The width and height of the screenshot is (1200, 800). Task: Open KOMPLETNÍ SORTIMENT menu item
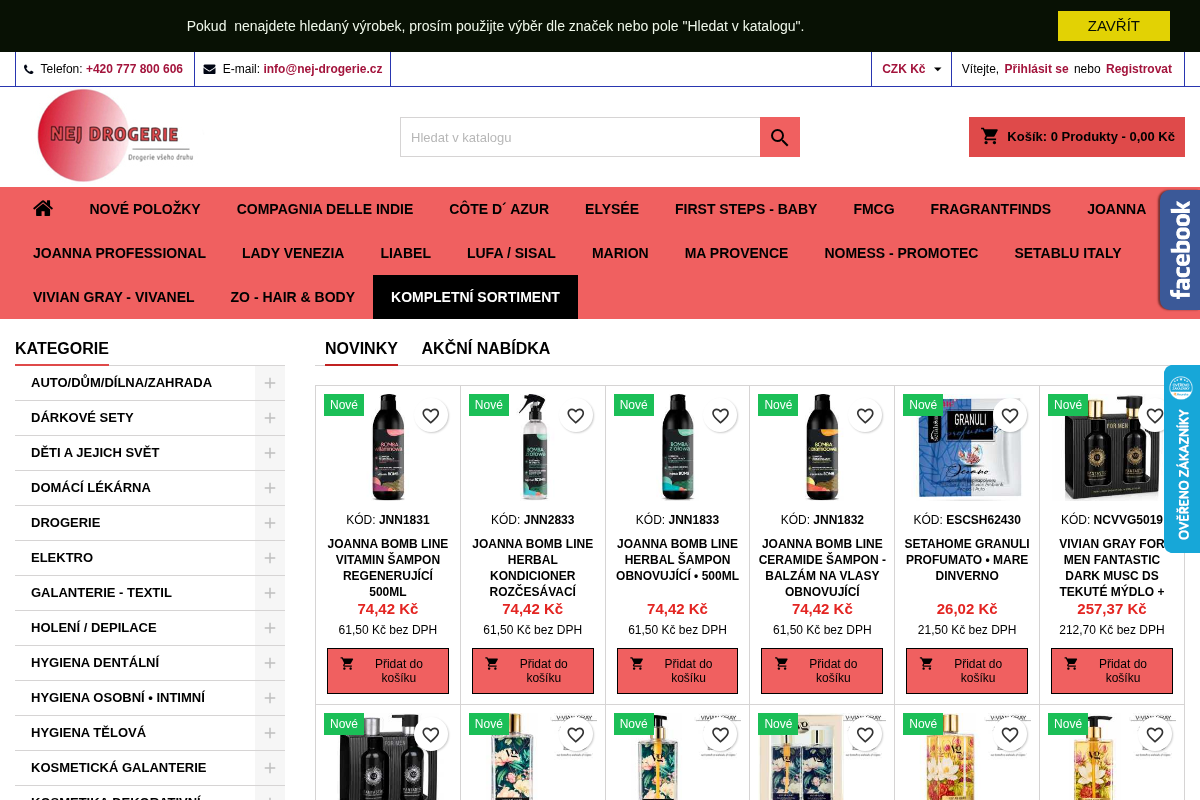475,297
